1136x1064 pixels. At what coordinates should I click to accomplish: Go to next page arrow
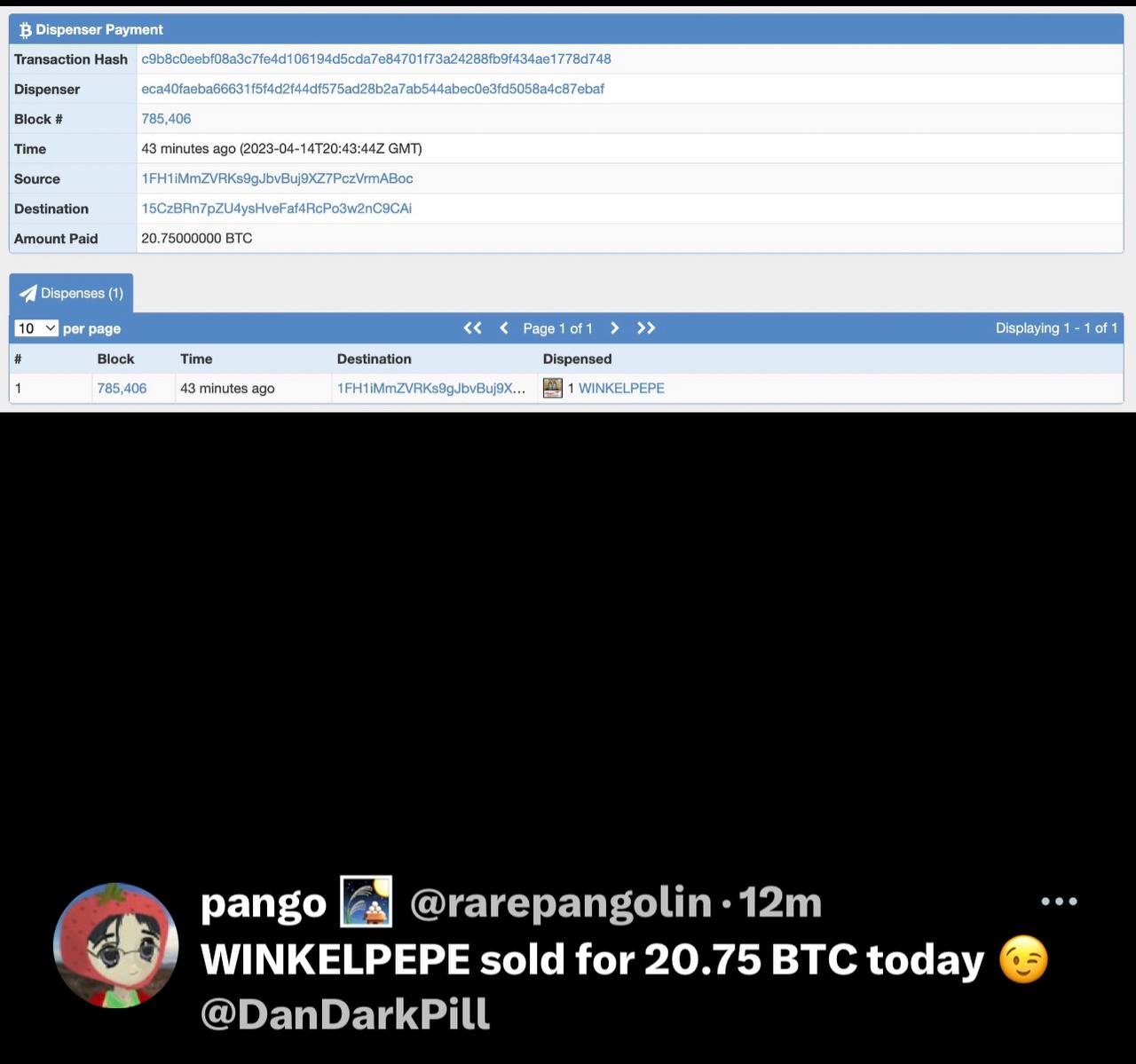pyautogui.click(x=614, y=328)
